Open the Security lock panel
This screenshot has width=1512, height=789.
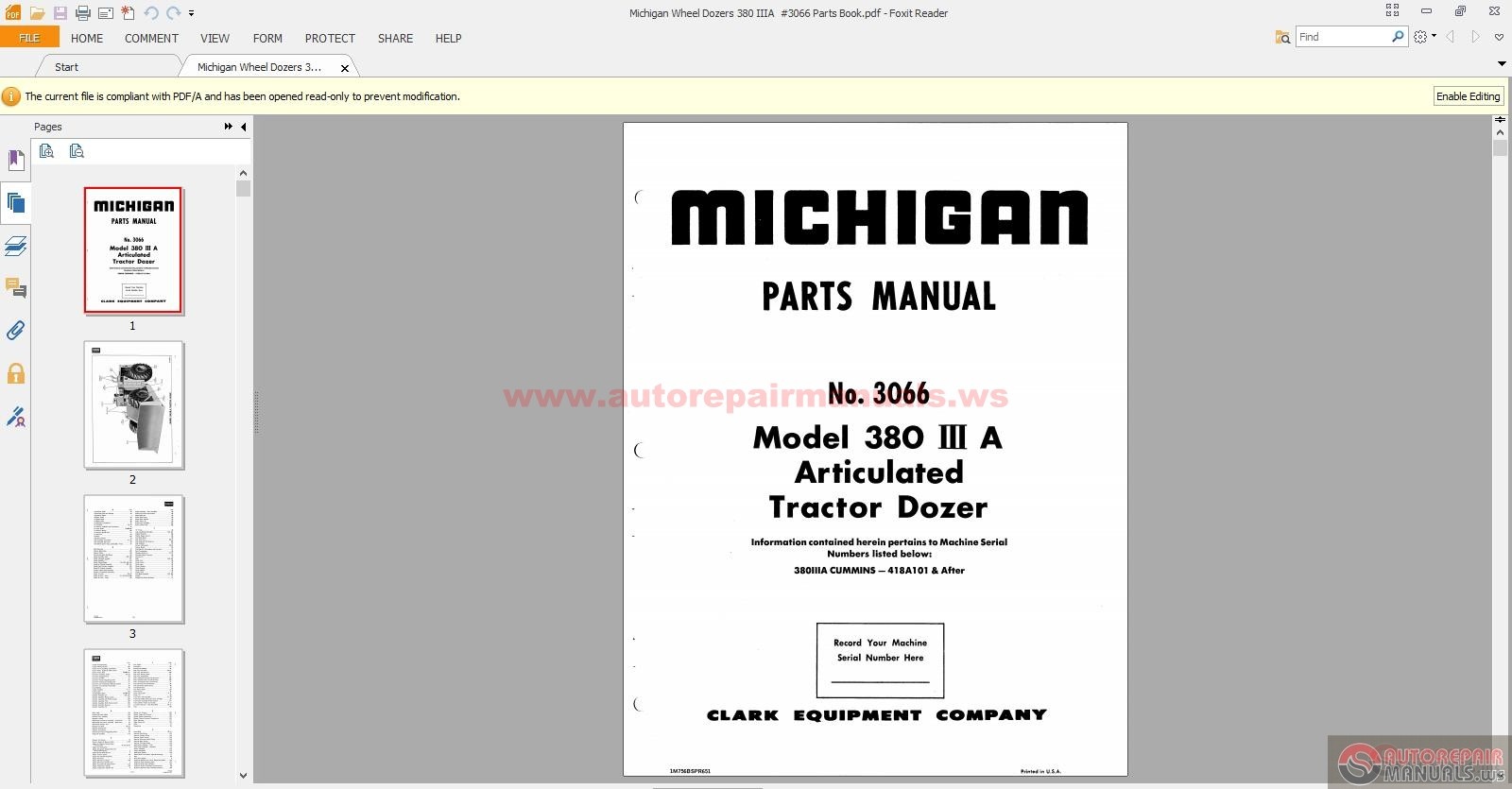pos(15,373)
